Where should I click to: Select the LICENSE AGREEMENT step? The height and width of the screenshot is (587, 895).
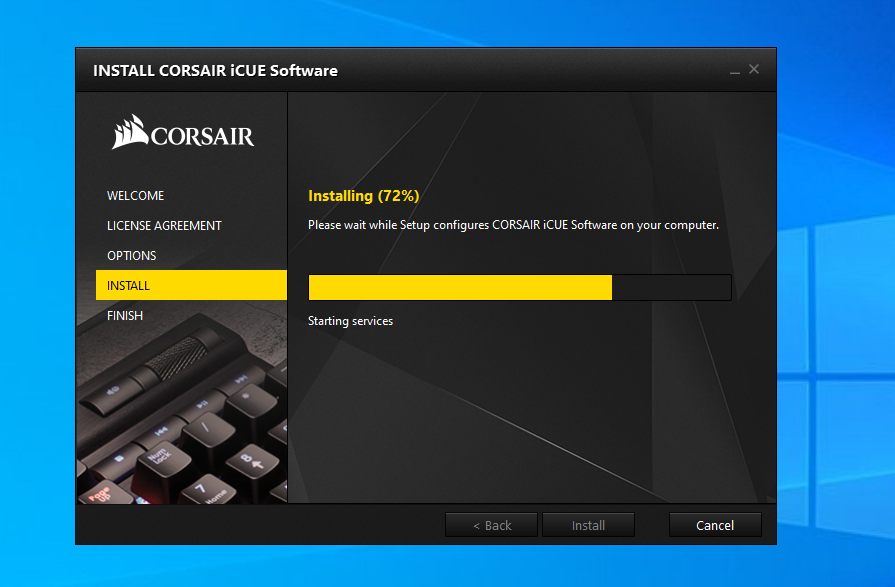(164, 226)
